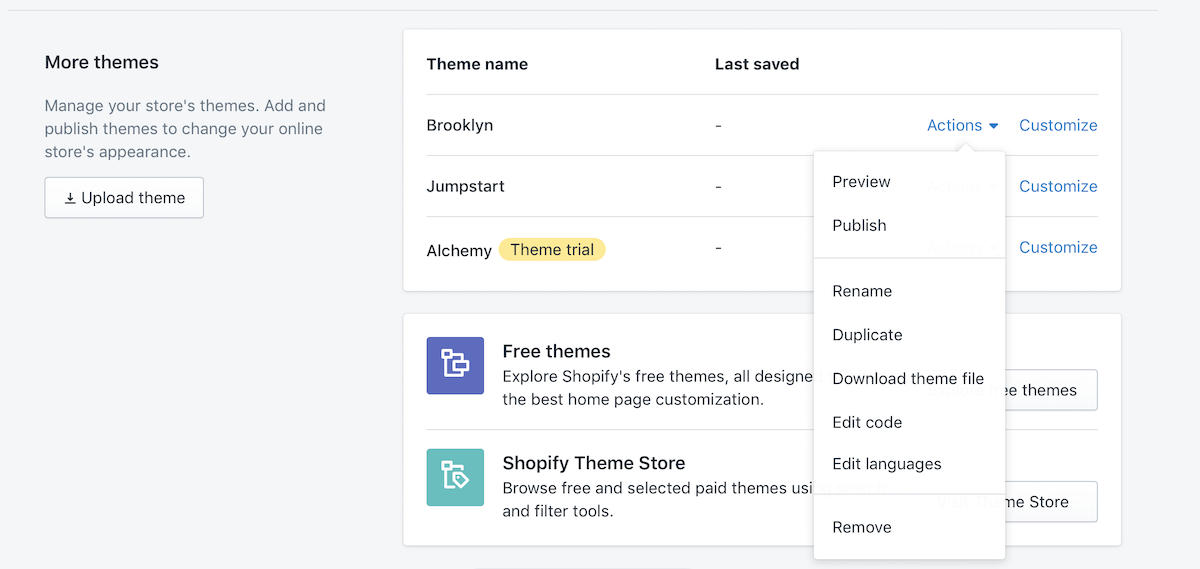Click the More themes heading
The image size is (1200, 569).
(102, 62)
